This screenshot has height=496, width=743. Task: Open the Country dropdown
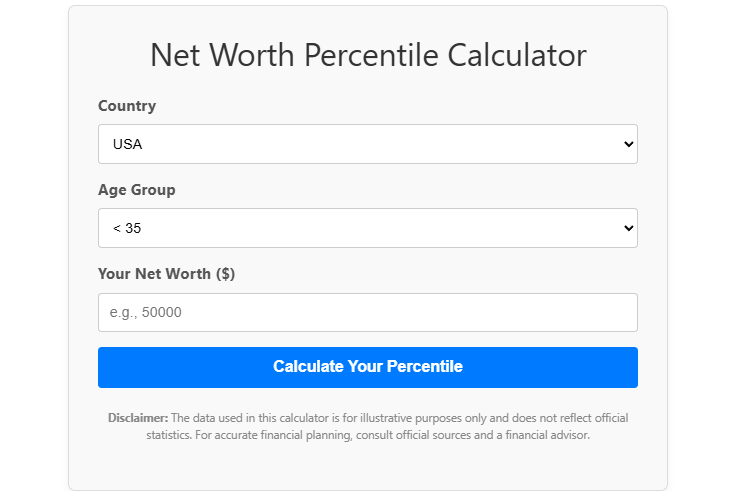click(367, 144)
